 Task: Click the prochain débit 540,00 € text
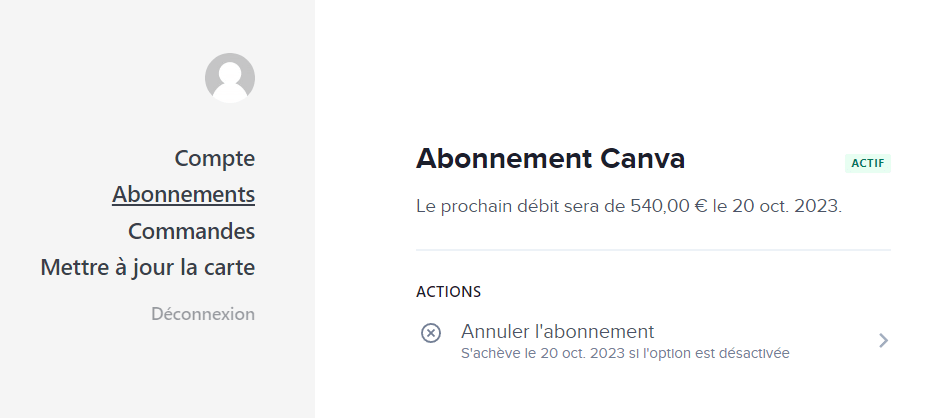tap(629, 207)
